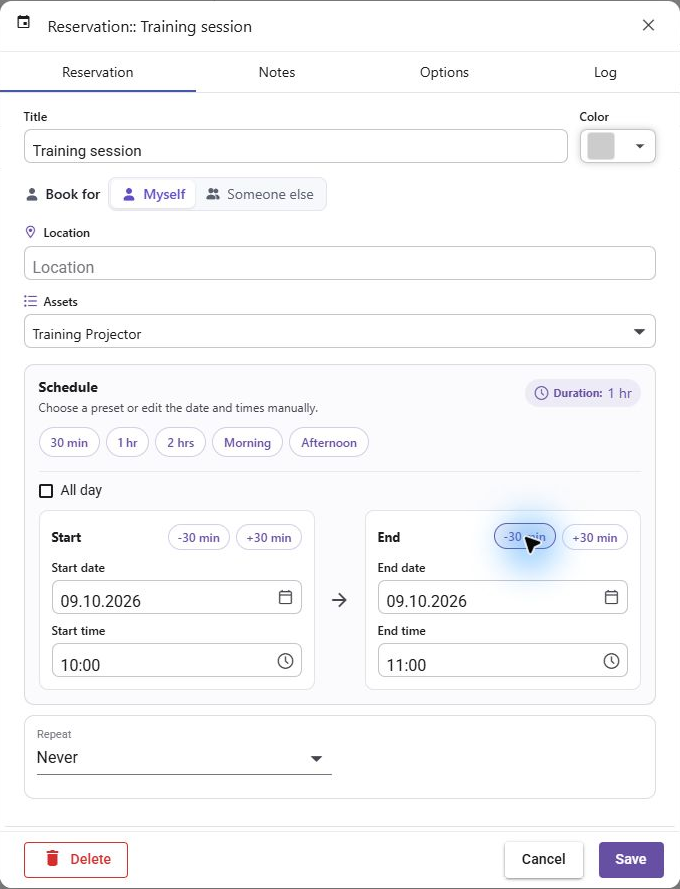Open the End time clock picker icon

(611, 661)
